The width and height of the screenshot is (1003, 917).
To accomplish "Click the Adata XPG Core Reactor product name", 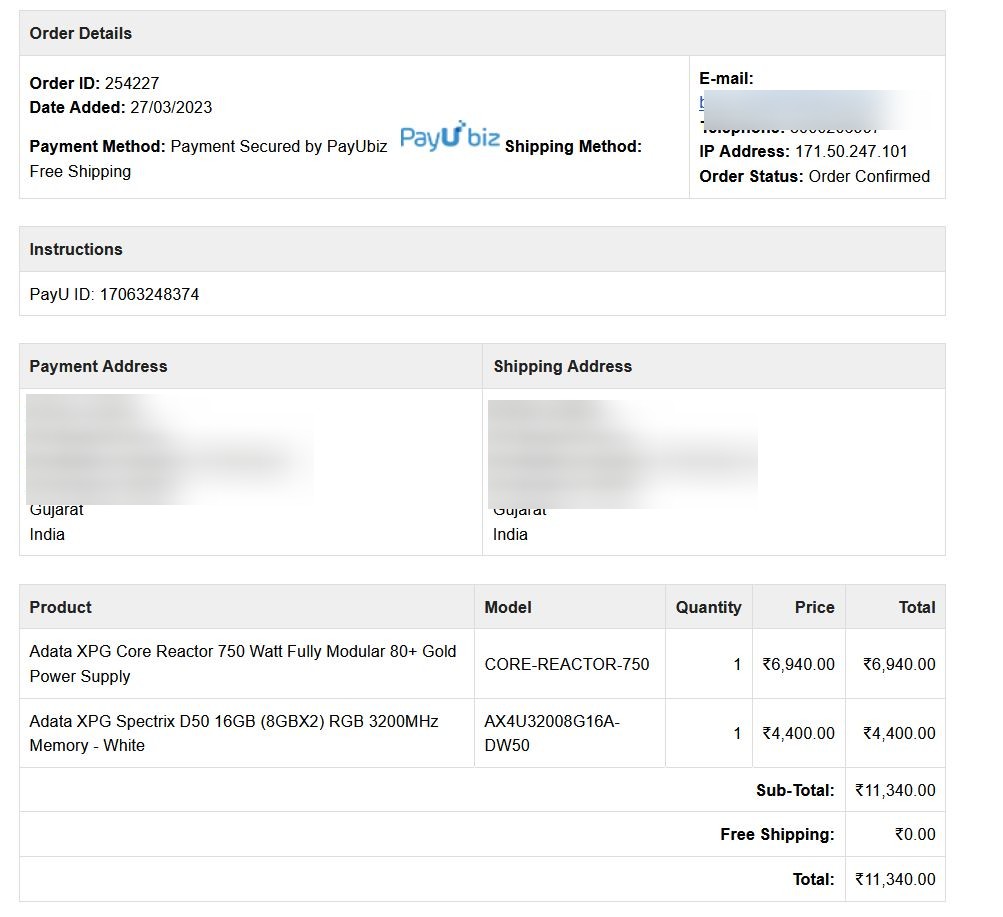I will [x=243, y=664].
